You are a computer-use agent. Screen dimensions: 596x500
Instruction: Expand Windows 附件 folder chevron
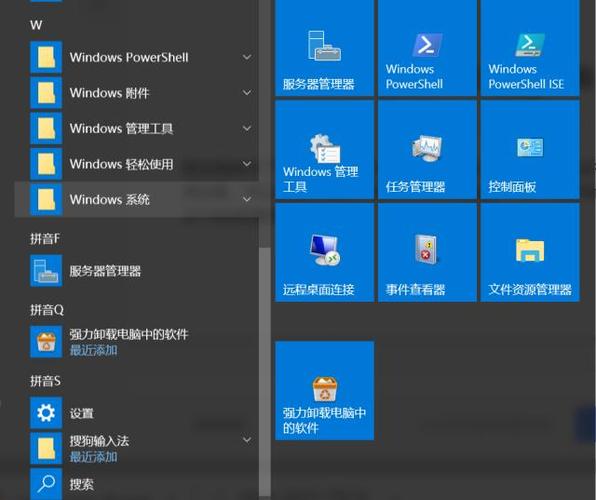click(x=247, y=93)
